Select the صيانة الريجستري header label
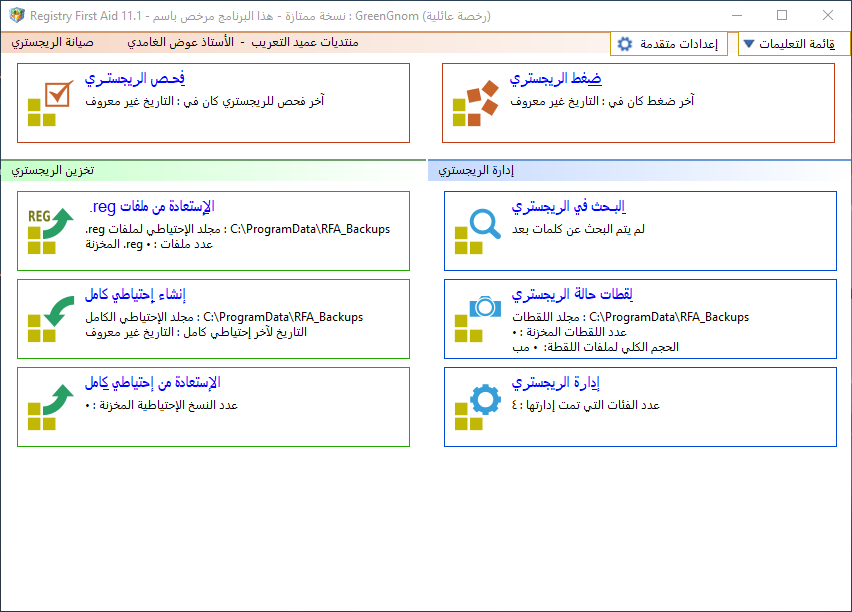852x612 pixels. click(52, 42)
